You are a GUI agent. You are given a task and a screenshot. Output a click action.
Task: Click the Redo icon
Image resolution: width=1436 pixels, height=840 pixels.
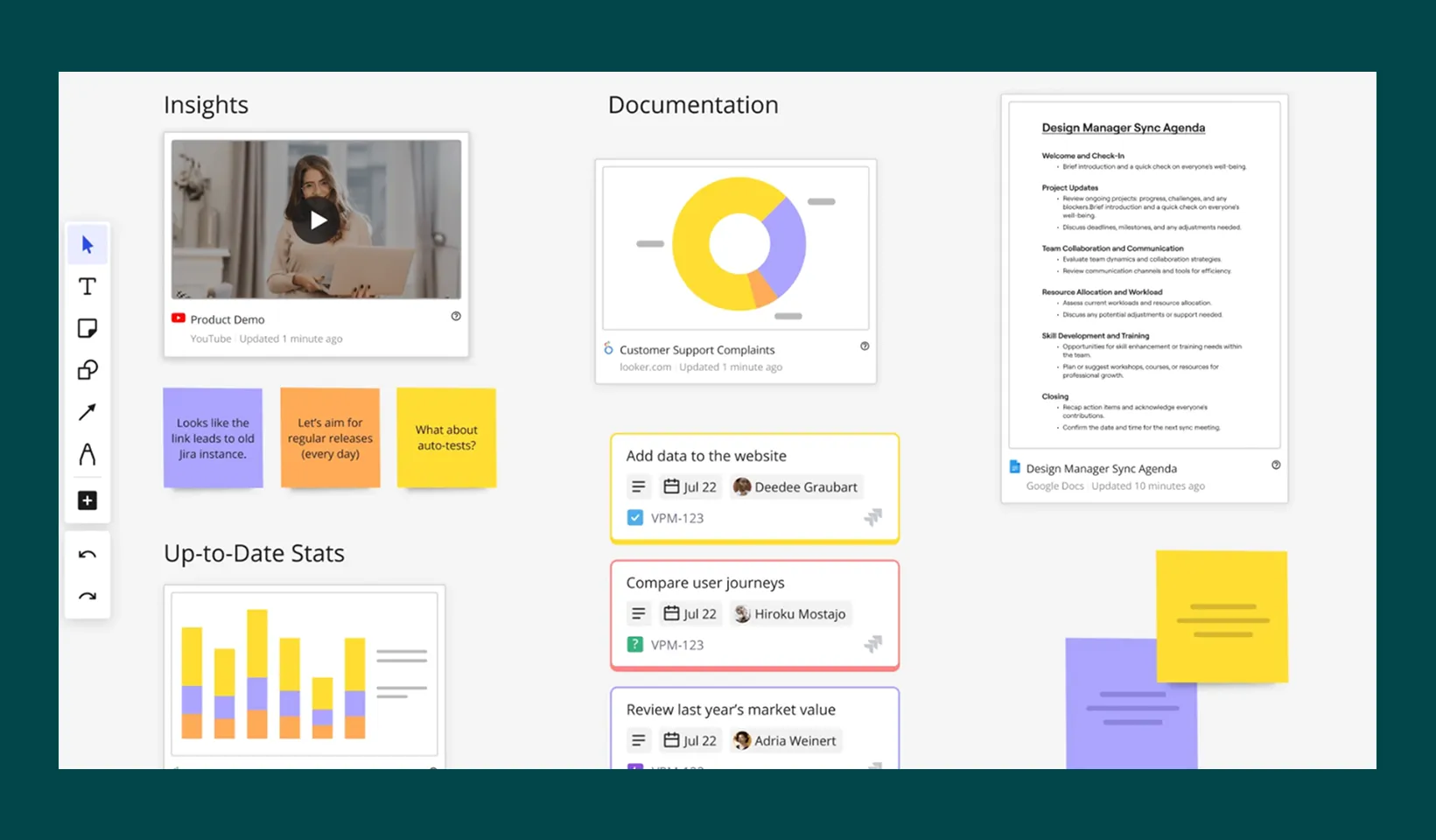[87, 595]
